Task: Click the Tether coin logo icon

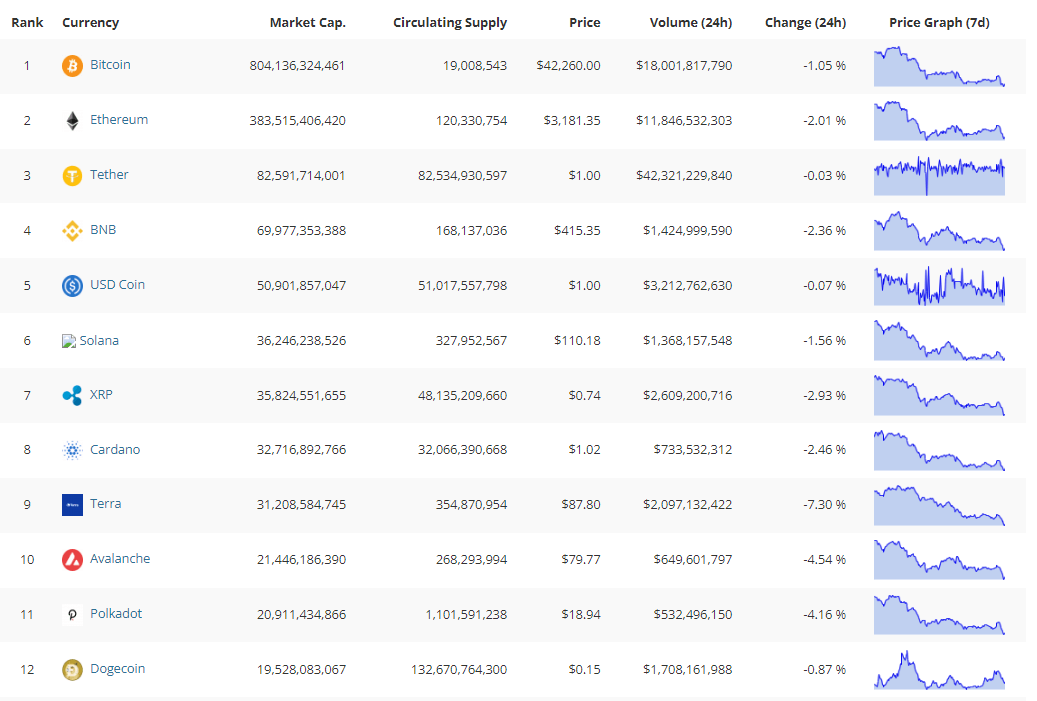Action: pyautogui.click(x=72, y=175)
